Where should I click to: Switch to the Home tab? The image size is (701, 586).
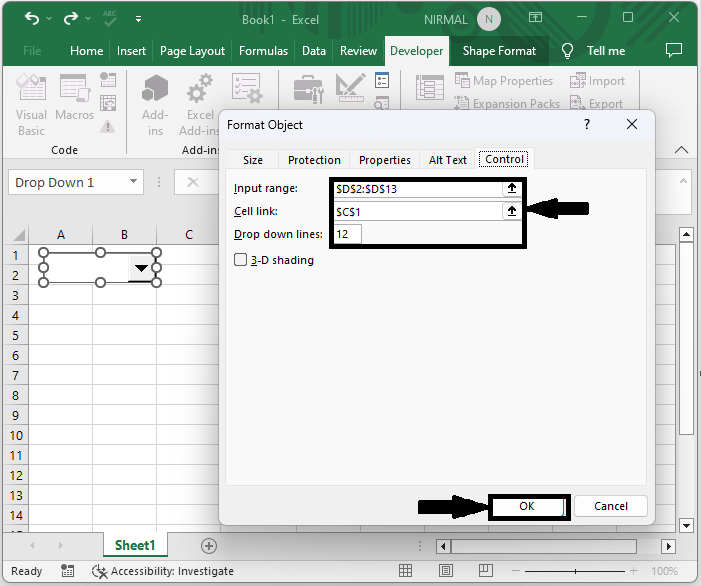coord(87,51)
